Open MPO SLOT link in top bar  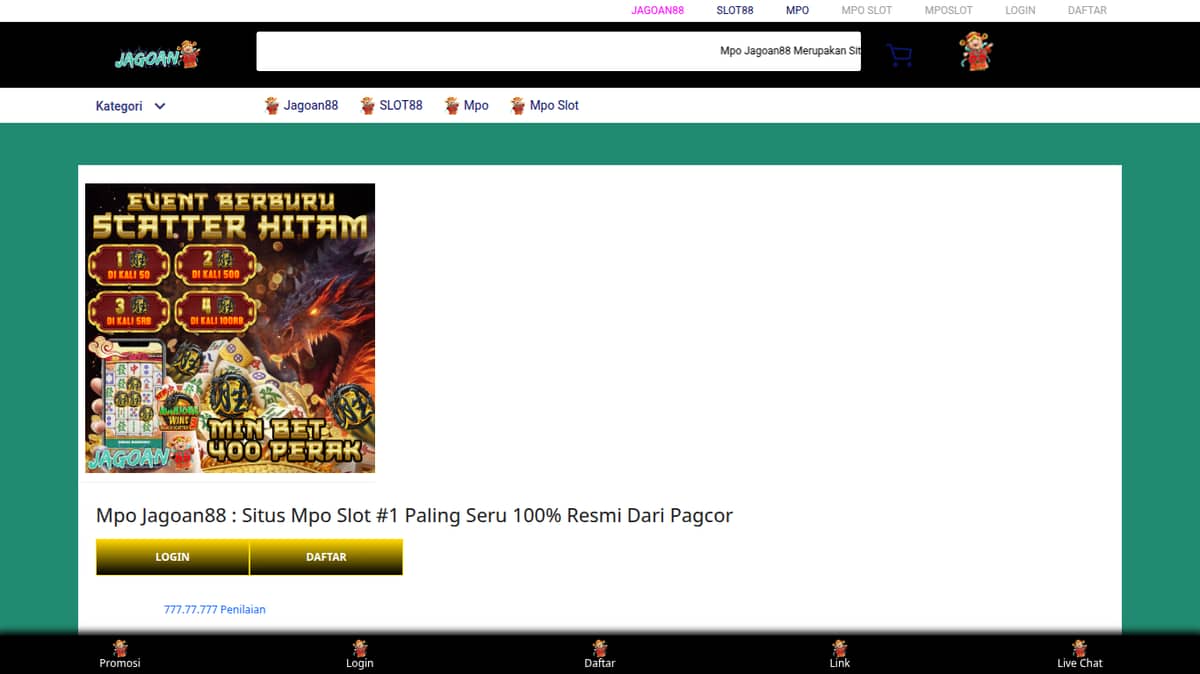(866, 10)
